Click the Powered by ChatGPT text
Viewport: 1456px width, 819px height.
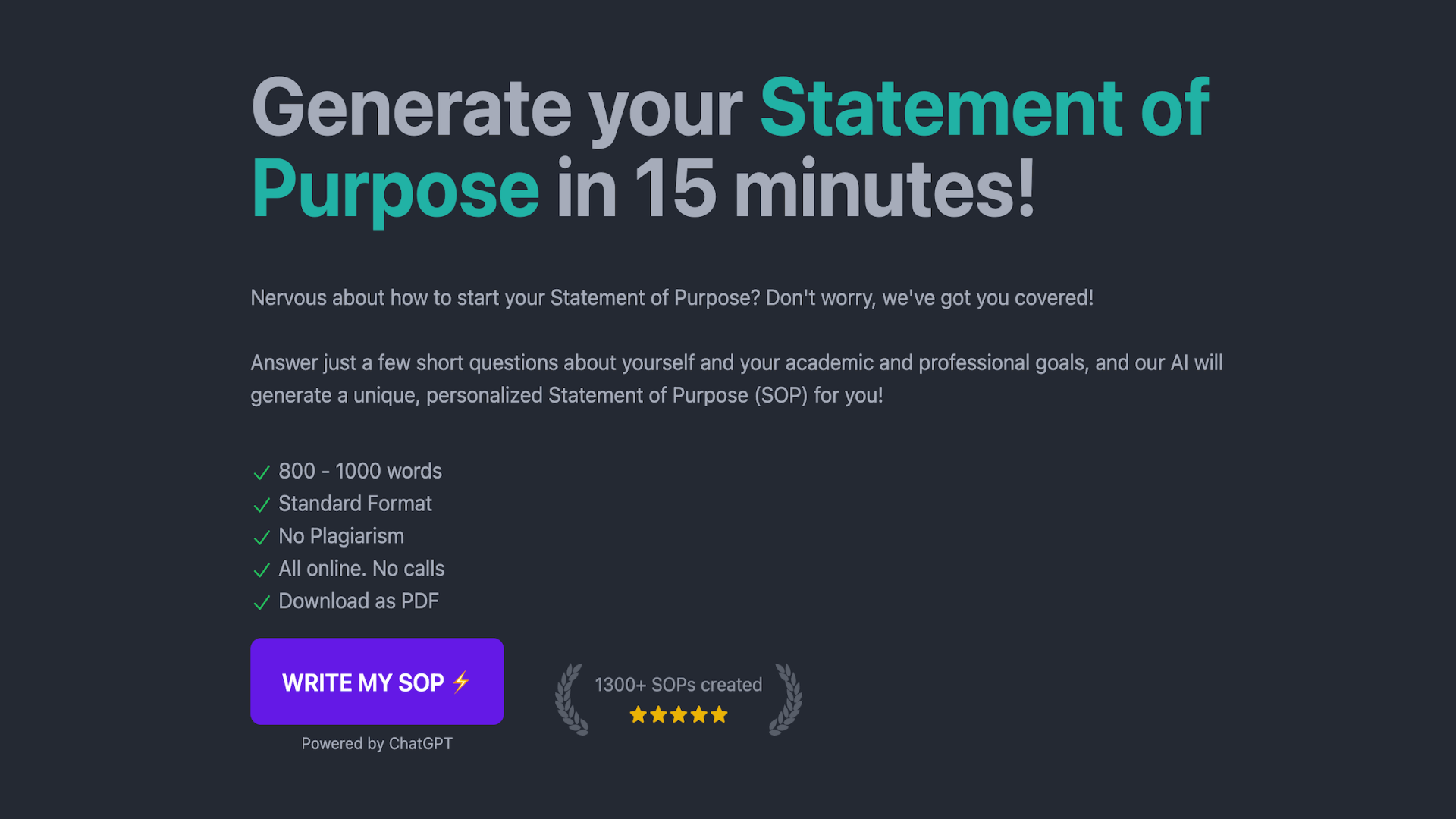pyautogui.click(x=377, y=744)
